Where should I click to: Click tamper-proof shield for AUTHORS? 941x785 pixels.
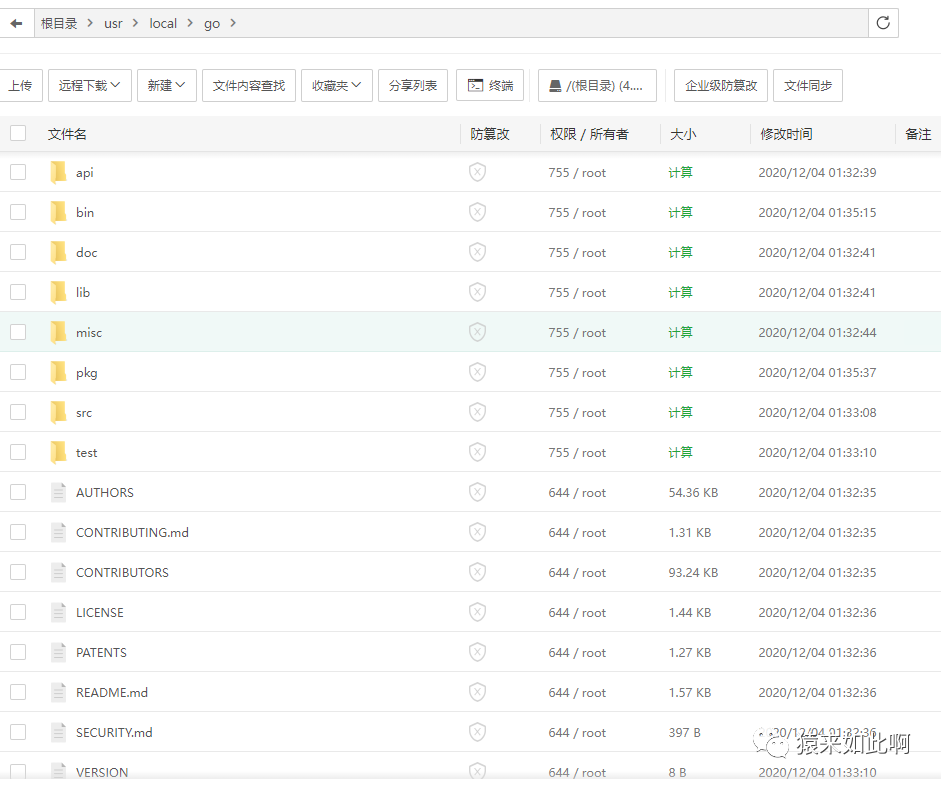click(477, 492)
